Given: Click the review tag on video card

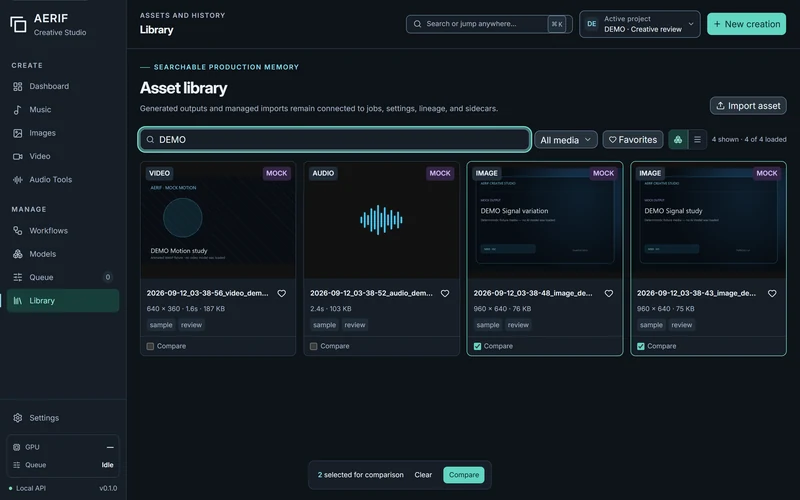Looking at the screenshot, I should click(x=191, y=325).
